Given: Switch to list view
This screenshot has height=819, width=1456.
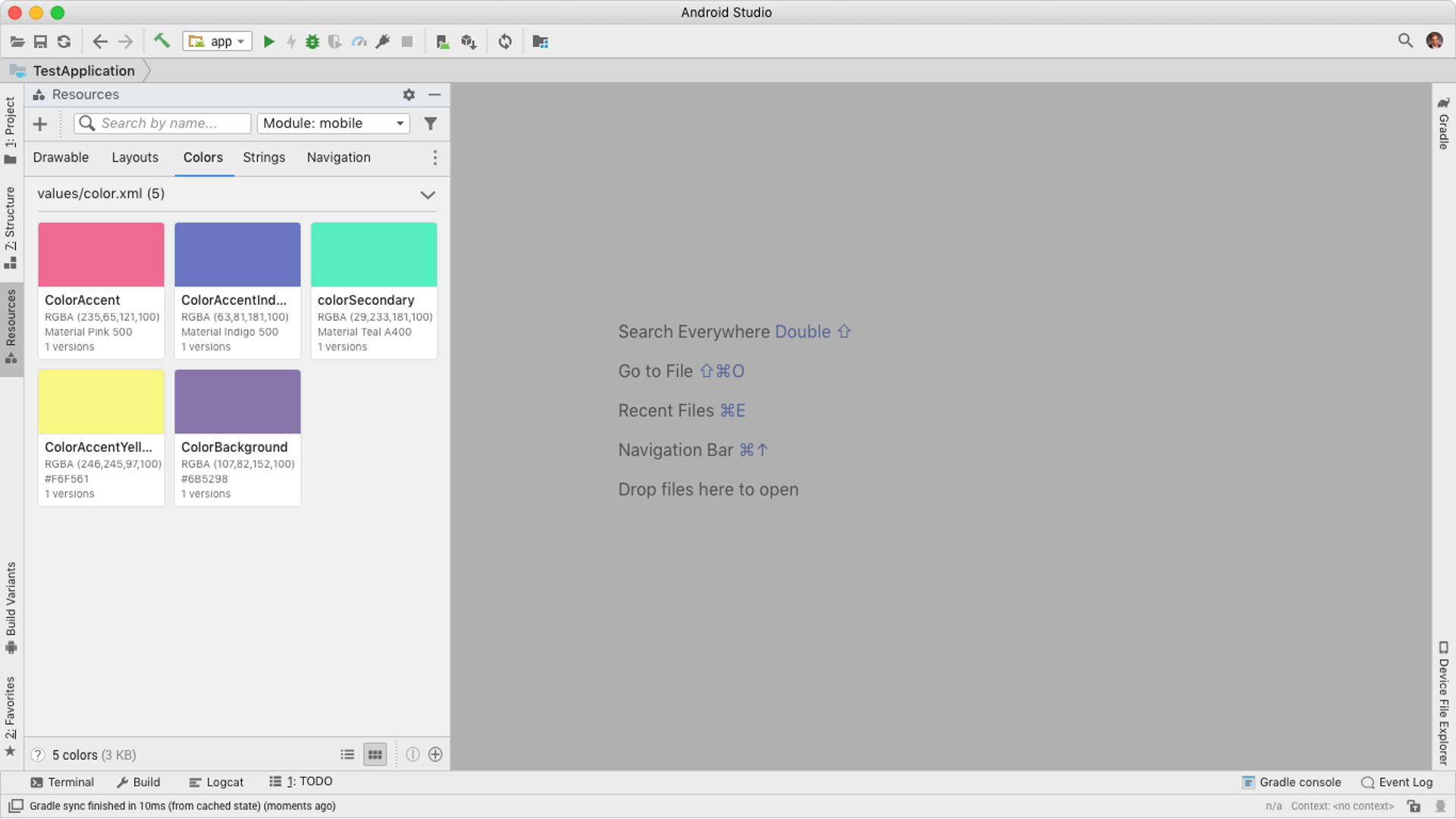Looking at the screenshot, I should tap(347, 755).
